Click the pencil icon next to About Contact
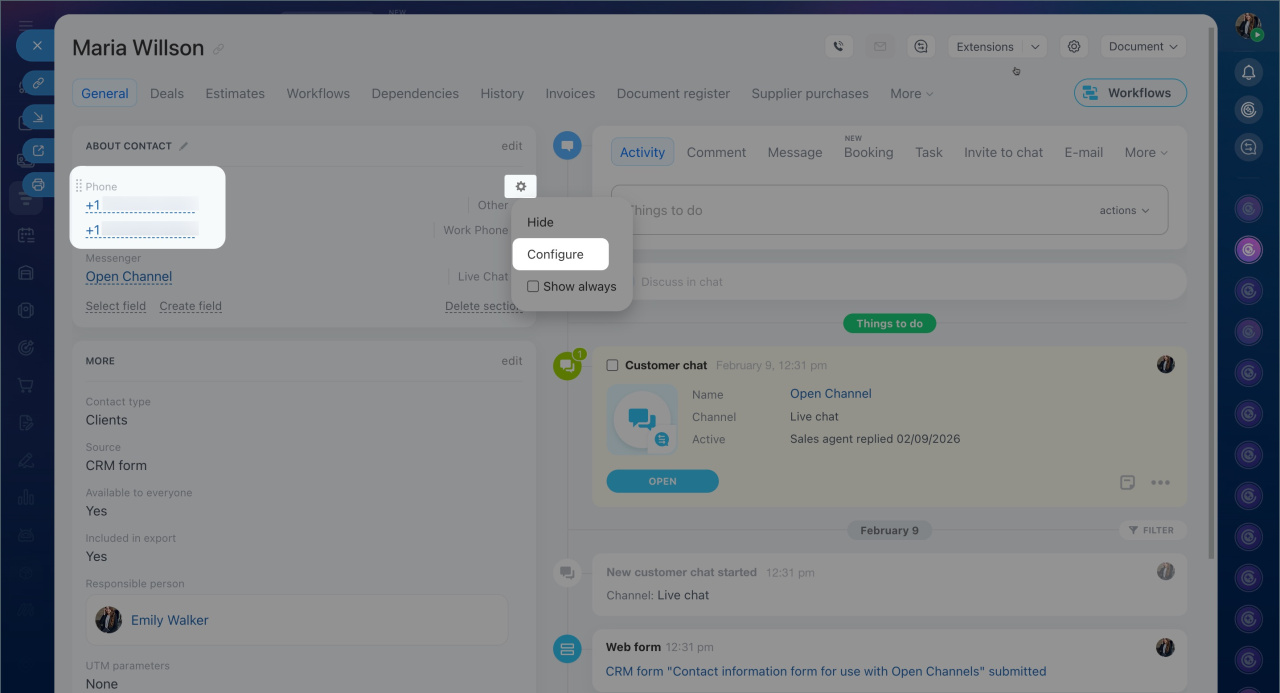The image size is (1280, 693). tap(184, 146)
